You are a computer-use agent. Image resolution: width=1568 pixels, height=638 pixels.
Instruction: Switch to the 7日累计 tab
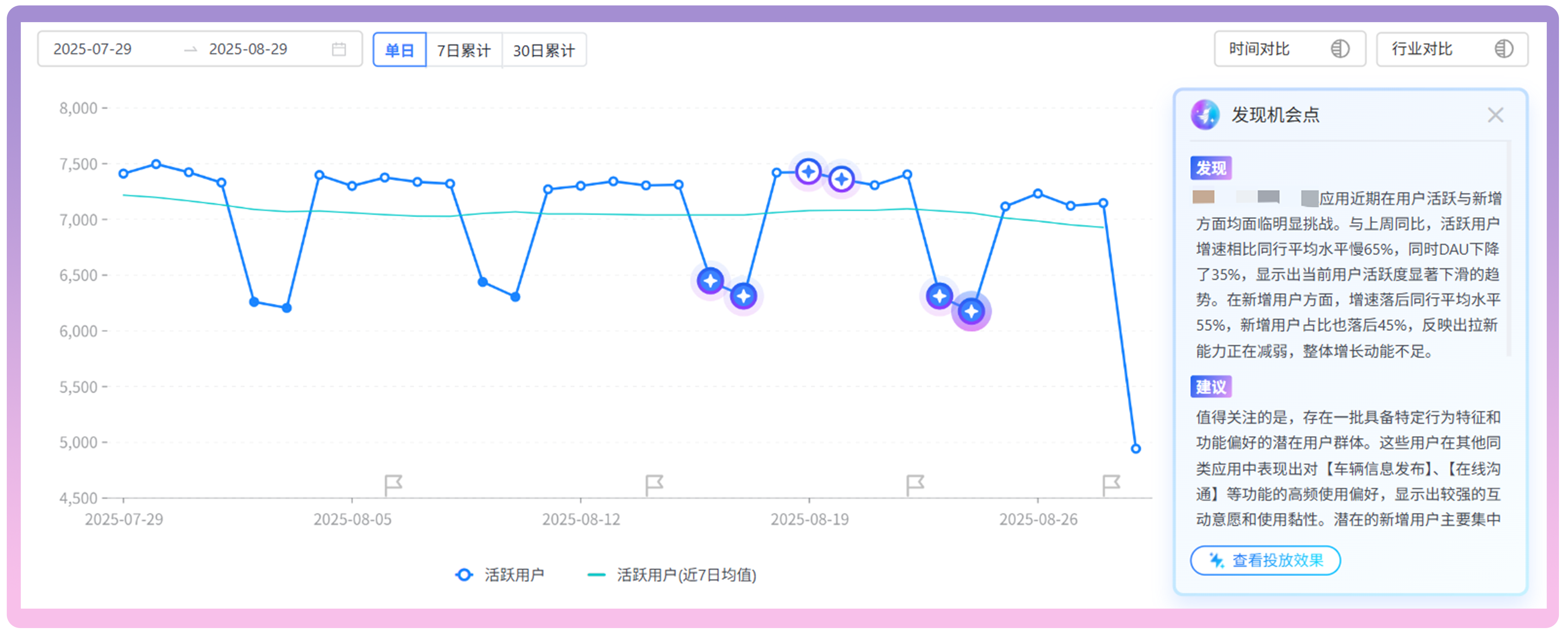pyautogui.click(x=464, y=50)
